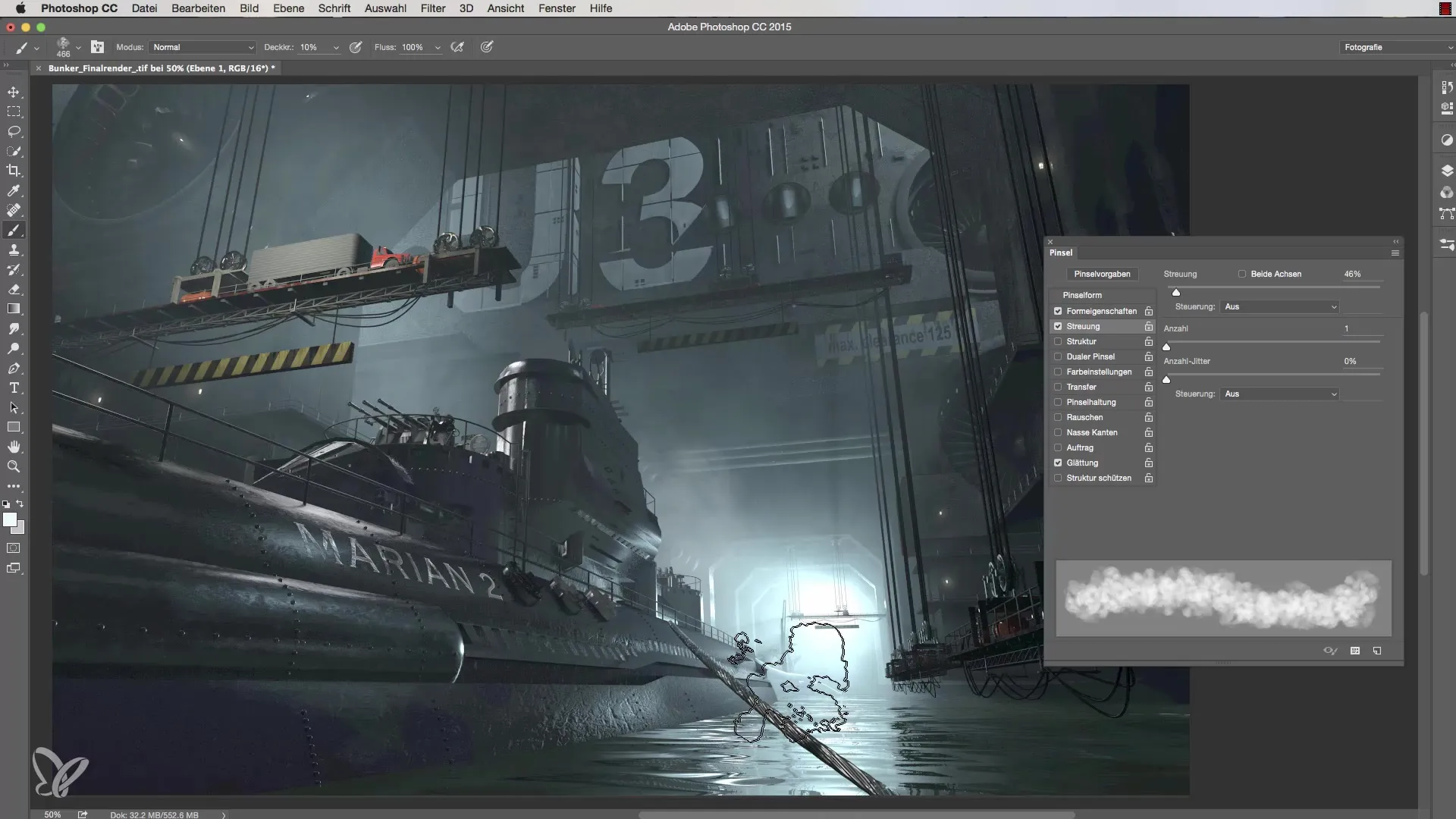The height and width of the screenshot is (819, 1456).
Task: Open Ebene menu
Action: click(288, 8)
